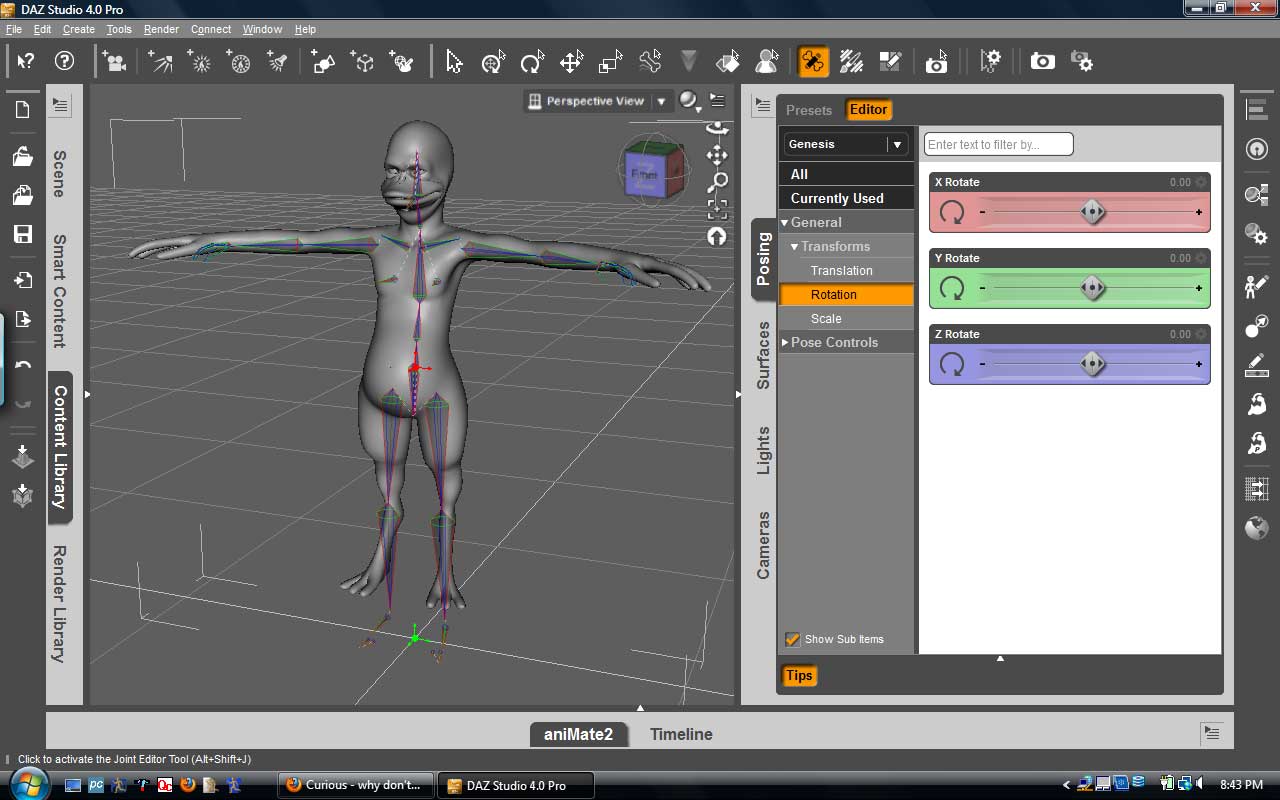Open the Perspective View dropdown
The image size is (1280, 800).
tap(661, 101)
